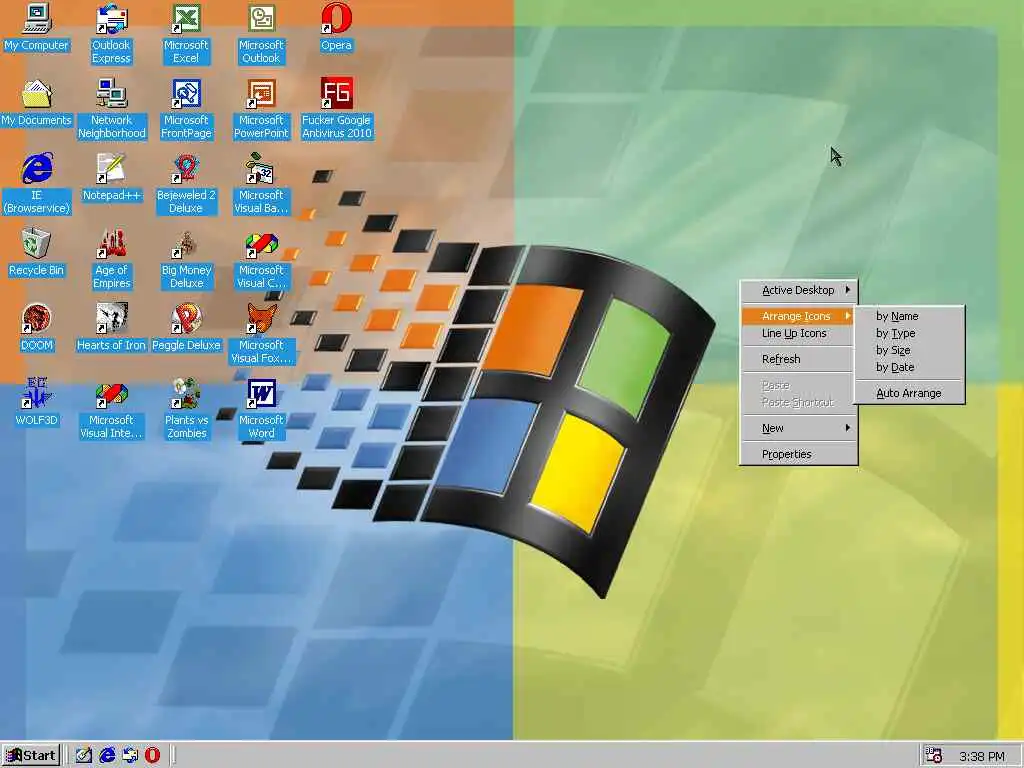Select the Notepad++ shortcut
1024x768 pixels.
click(112, 178)
